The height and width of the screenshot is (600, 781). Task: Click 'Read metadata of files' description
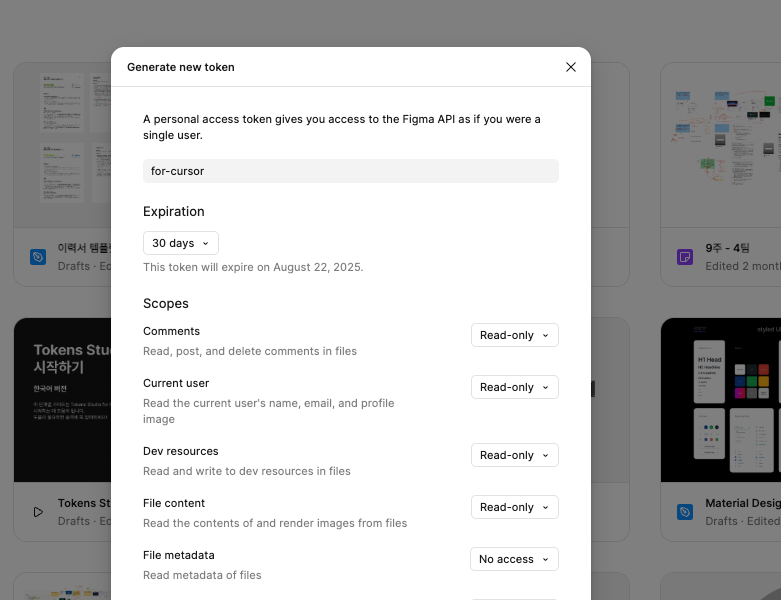tap(202, 575)
